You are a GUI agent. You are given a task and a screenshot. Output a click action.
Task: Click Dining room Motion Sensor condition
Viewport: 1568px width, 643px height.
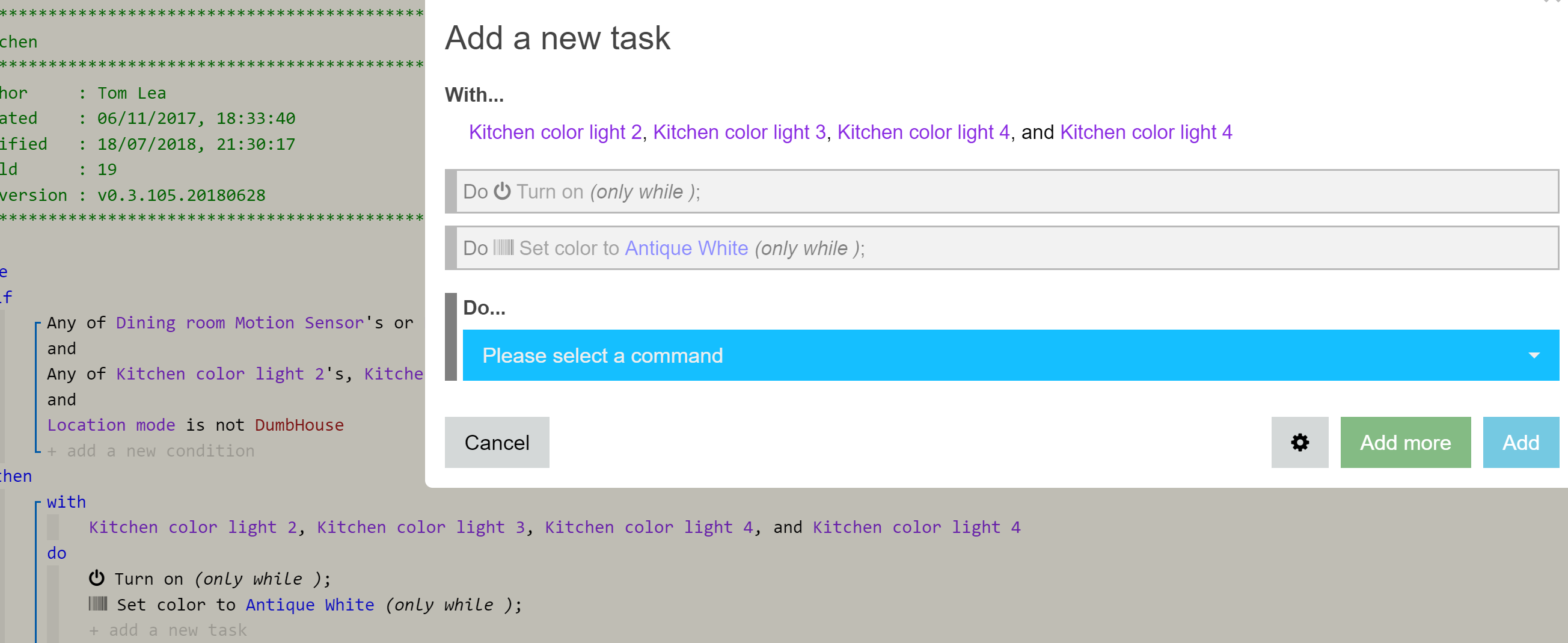click(240, 323)
